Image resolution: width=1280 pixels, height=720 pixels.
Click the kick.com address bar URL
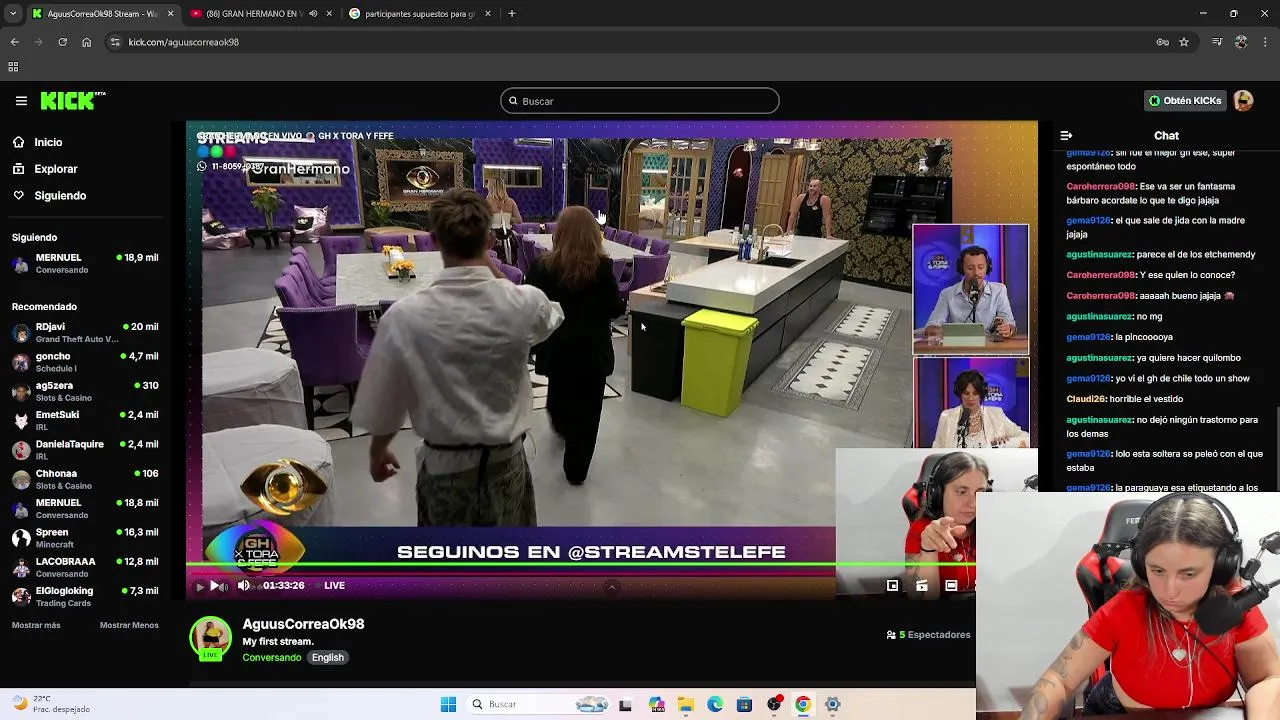[183, 42]
